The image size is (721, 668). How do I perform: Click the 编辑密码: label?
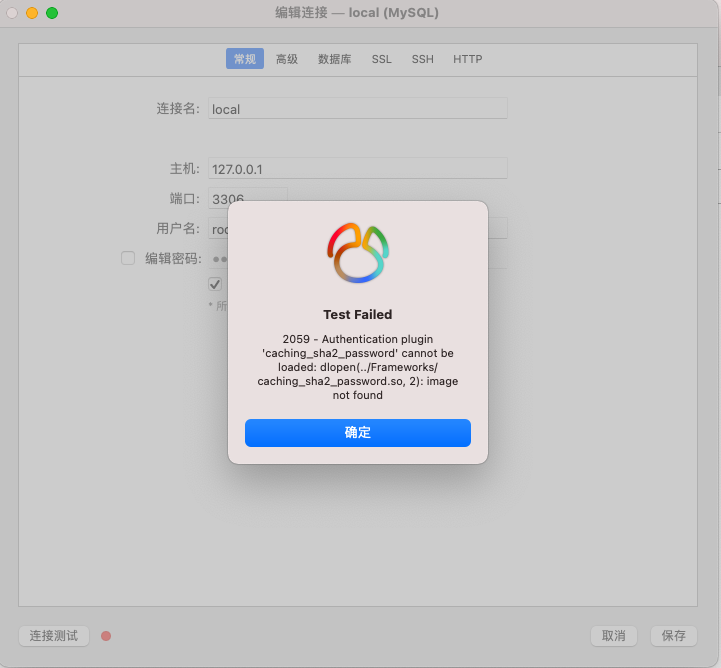[x=173, y=258]
